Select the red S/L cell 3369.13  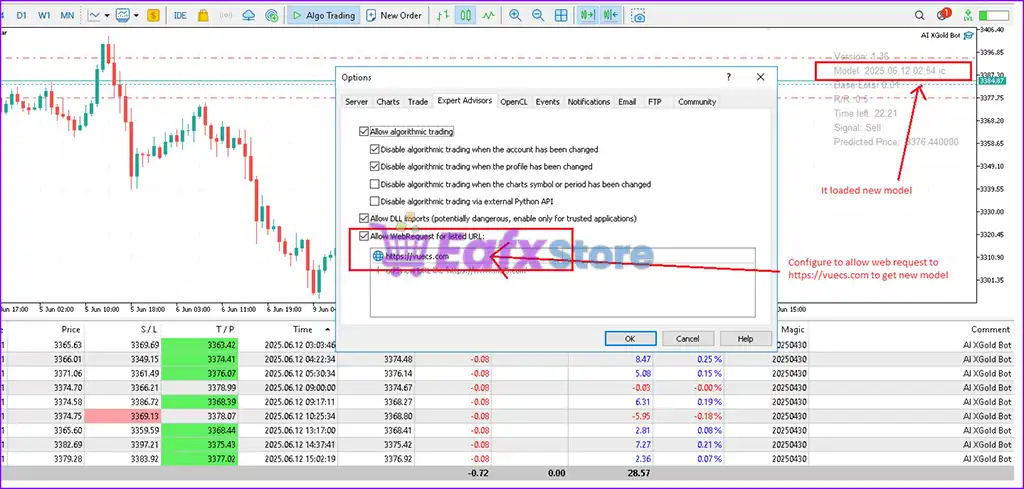pyautogui.click(x=123, y=415)
